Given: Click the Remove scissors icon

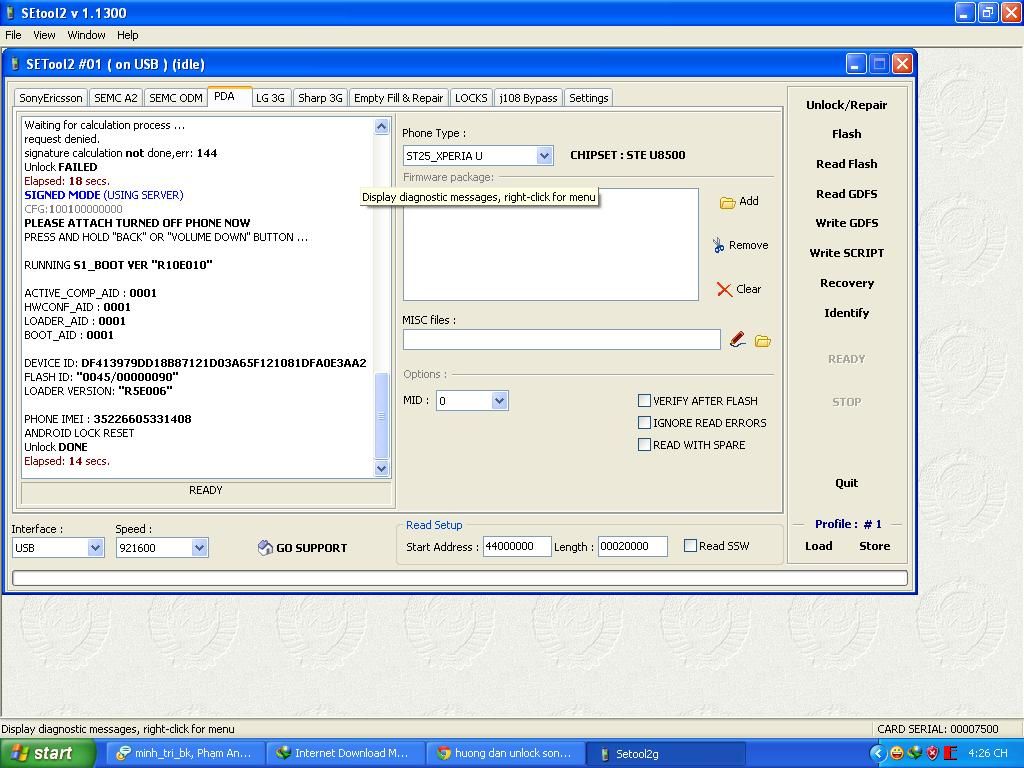Looking at the screenshot, I should tap(718, 246).
